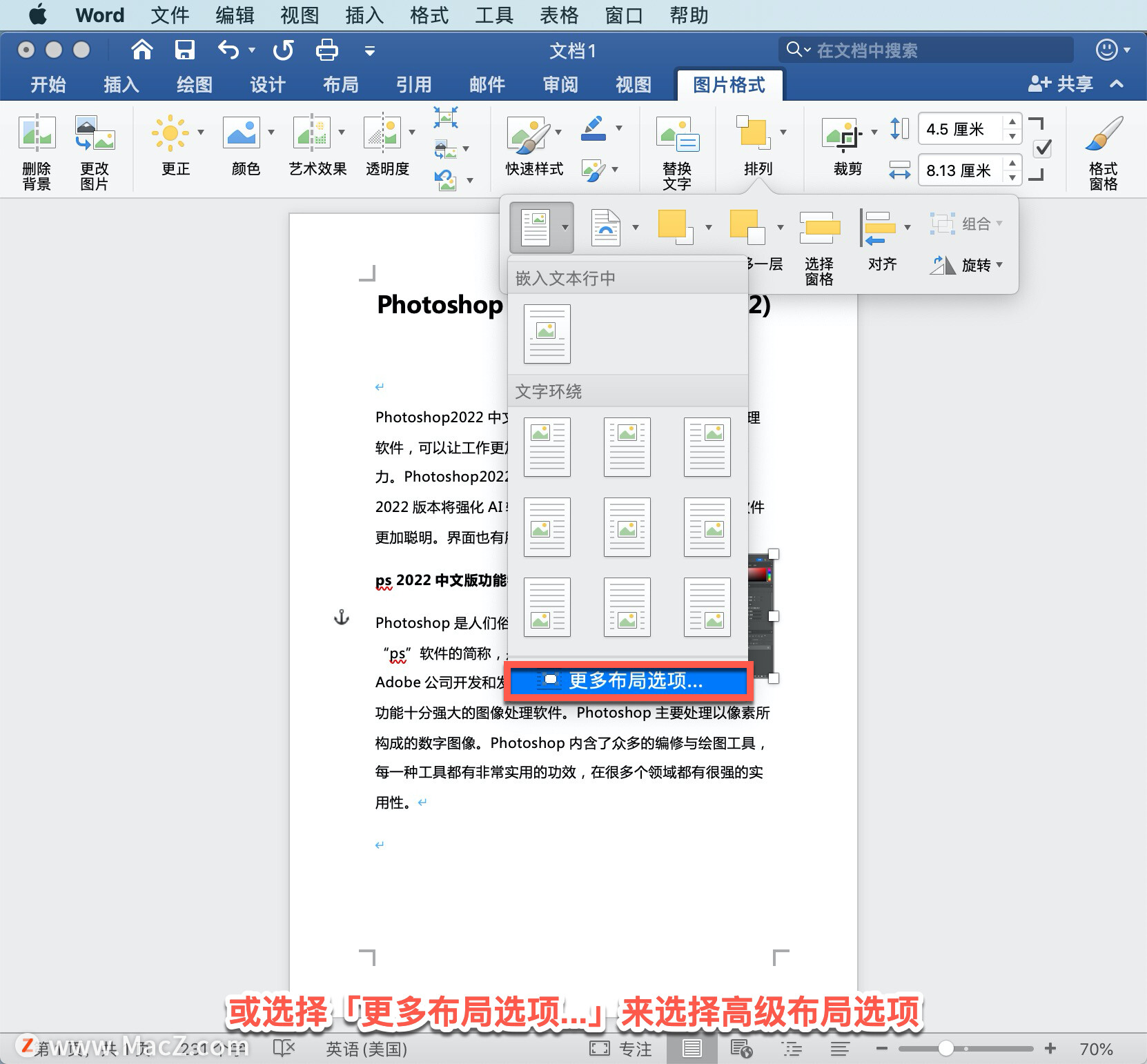Click the 70% zoom level
Screen dimensions: 1147x1064
click(1096, 1049)
